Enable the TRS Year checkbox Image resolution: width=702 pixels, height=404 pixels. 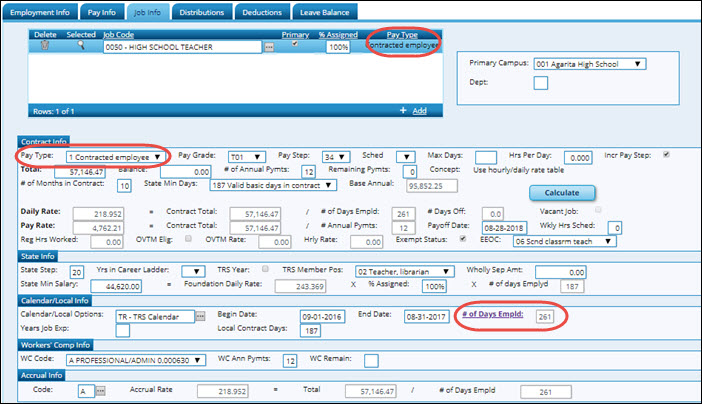click(263, 270)
